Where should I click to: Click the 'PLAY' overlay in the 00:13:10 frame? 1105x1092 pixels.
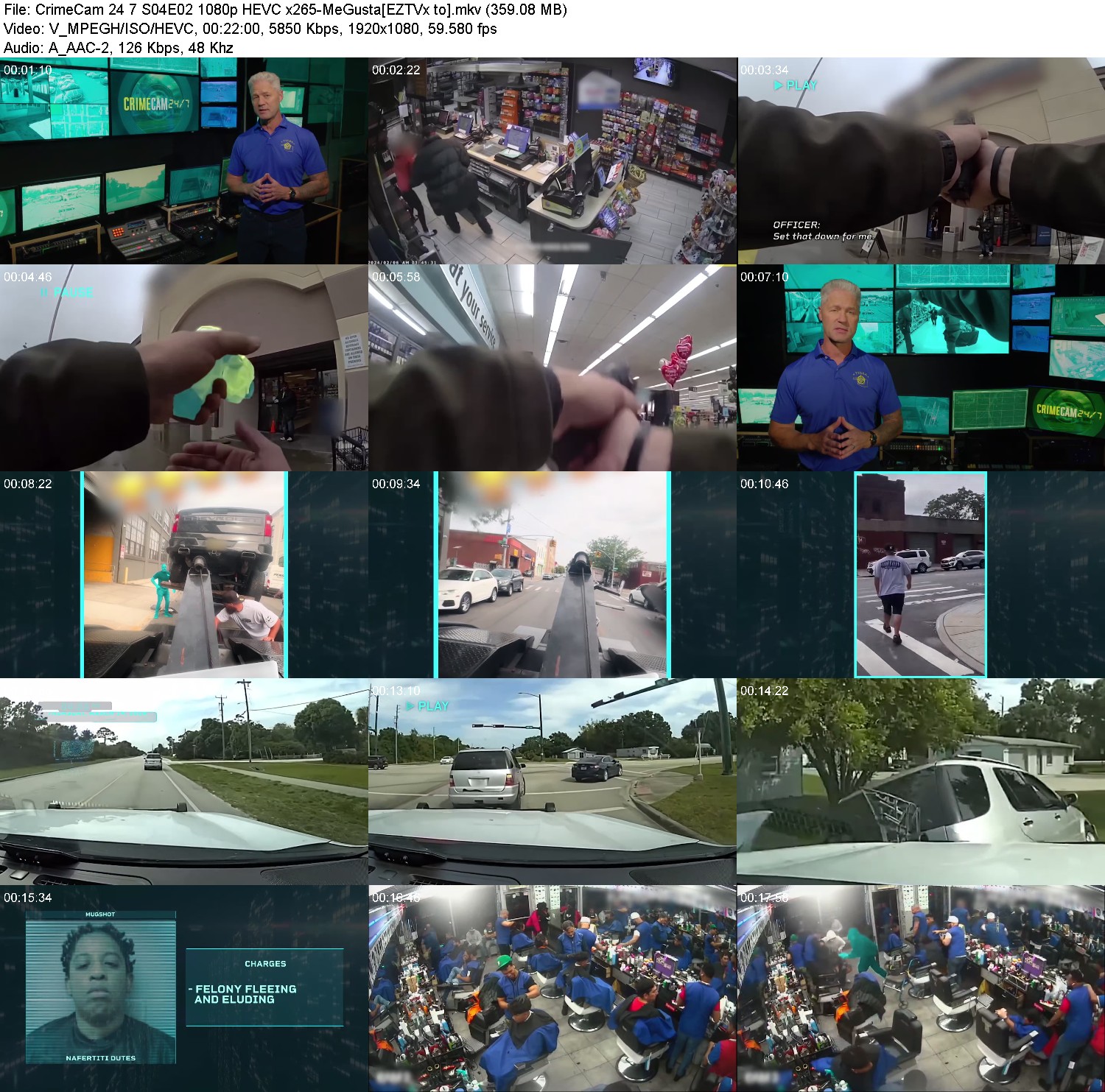point(427,706)
